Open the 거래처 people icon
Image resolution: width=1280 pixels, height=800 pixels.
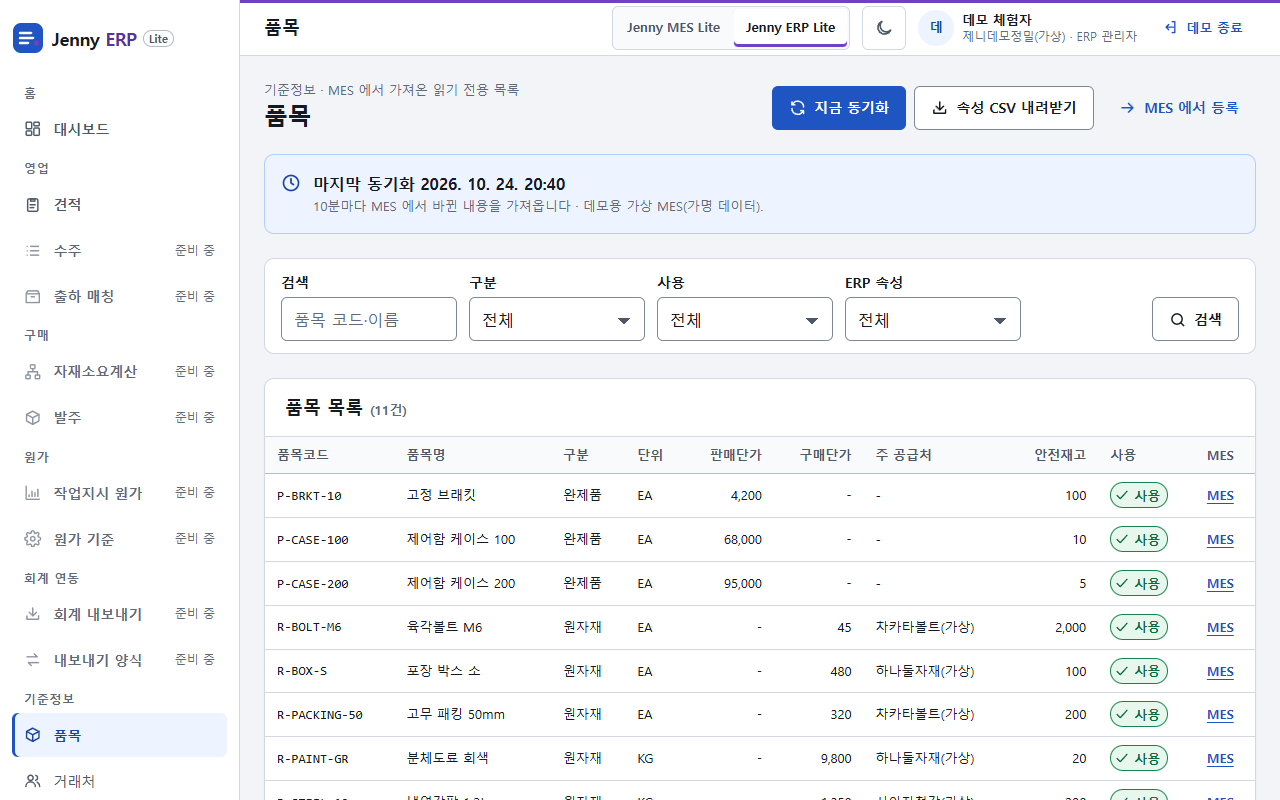coord(33,781)
